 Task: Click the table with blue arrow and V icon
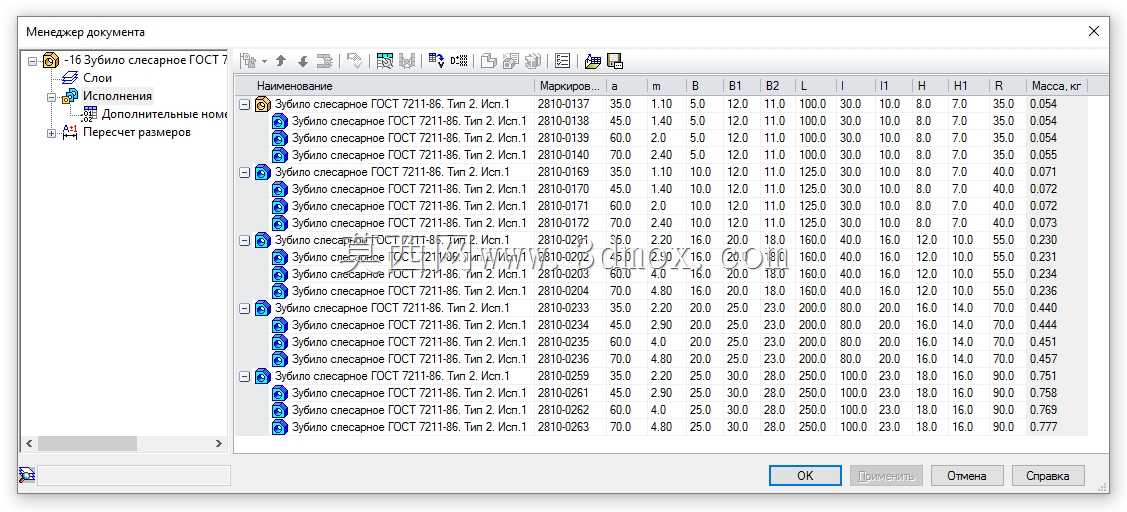tap(436, 62)
